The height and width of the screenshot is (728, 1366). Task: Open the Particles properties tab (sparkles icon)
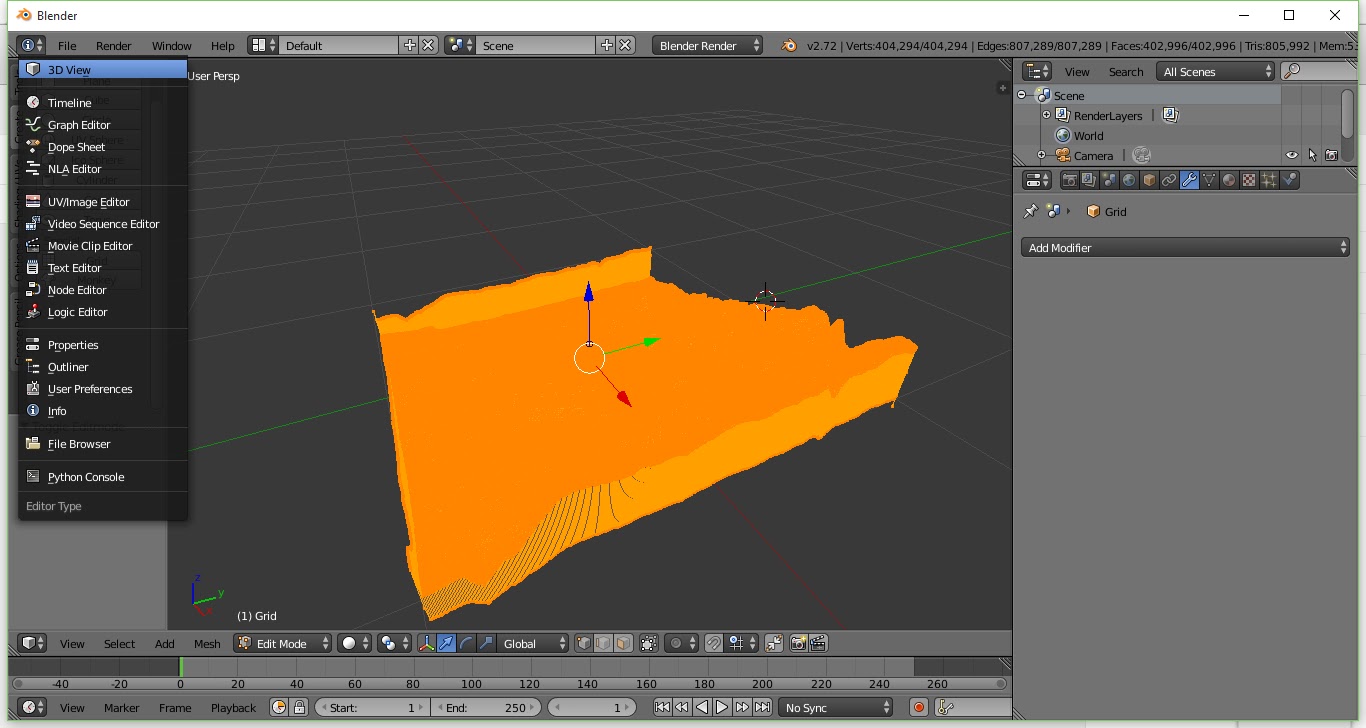pyautogui.click(x=1269, y=180)
